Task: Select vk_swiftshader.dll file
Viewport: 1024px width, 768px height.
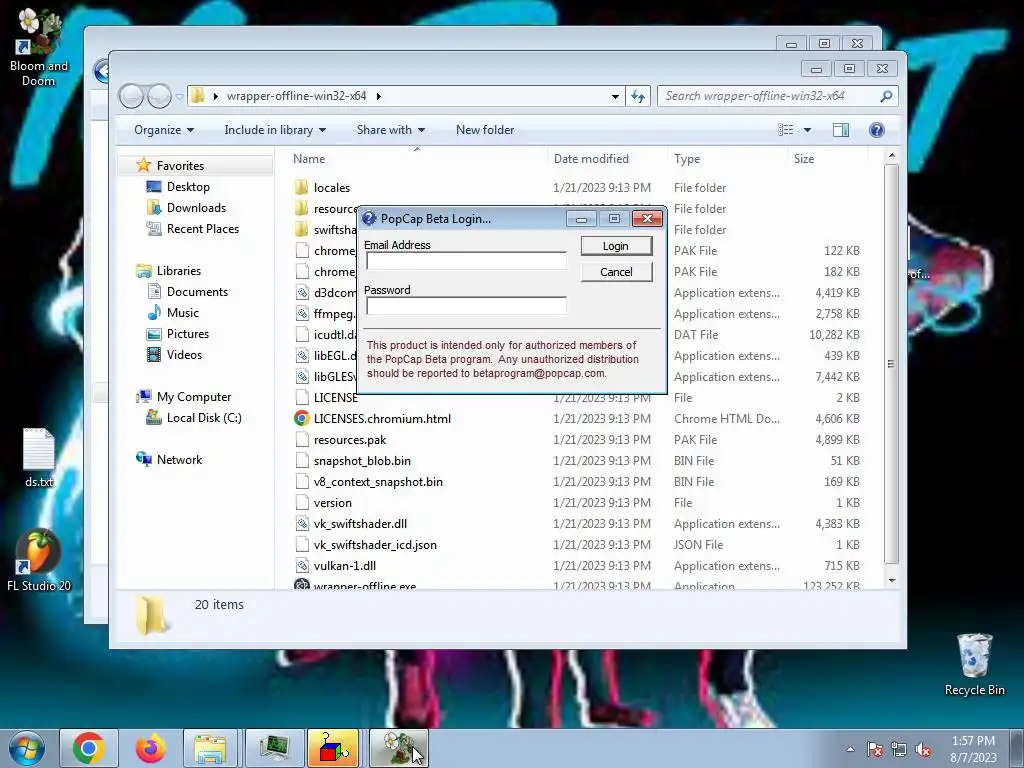Action: pyautogui.click(x=360, y=524)
